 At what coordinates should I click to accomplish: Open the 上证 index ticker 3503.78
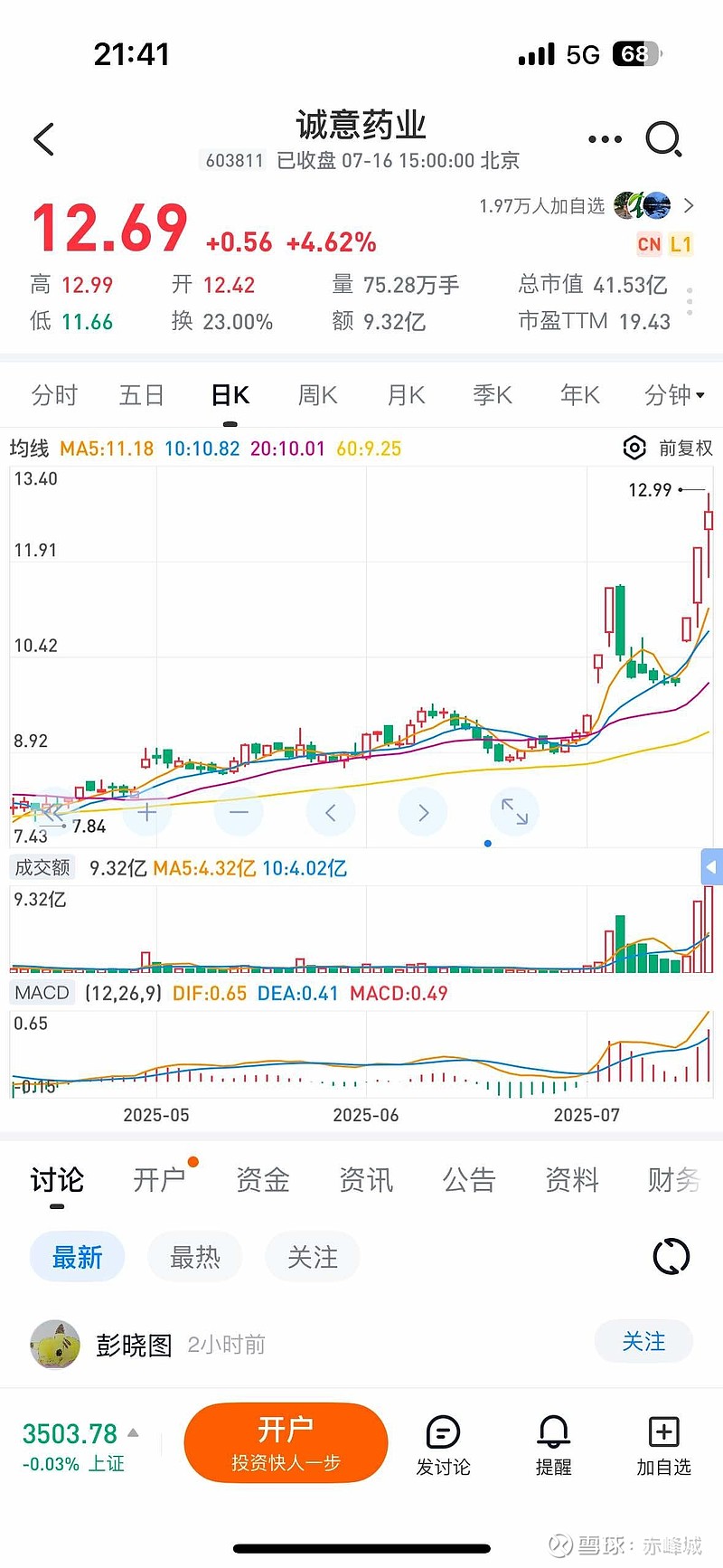pos(70,1433)
